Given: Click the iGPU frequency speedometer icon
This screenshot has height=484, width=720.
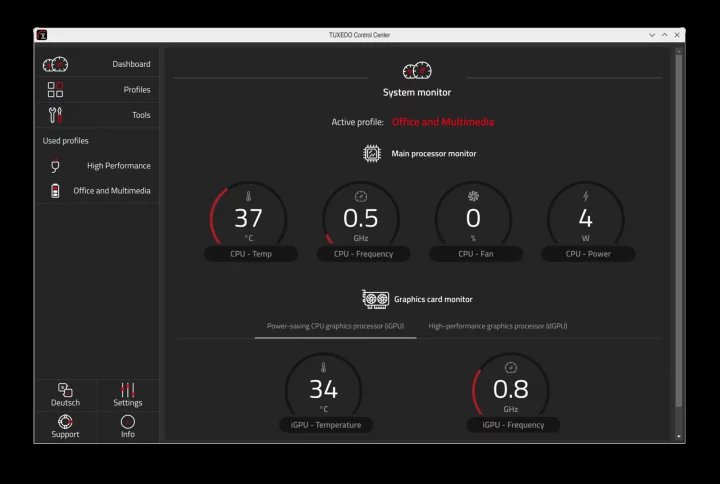Looking at the screenshot, I should click(511, 367).
